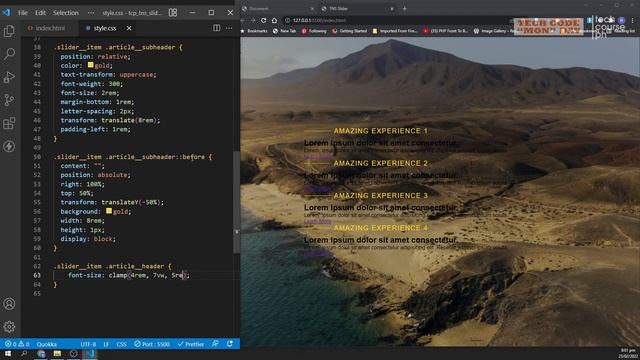The width and height of the screenshot is (640, 360).
Task: Click the AMAZING EXPERIENCE 3 heading
Action: [x=380, y=196]
